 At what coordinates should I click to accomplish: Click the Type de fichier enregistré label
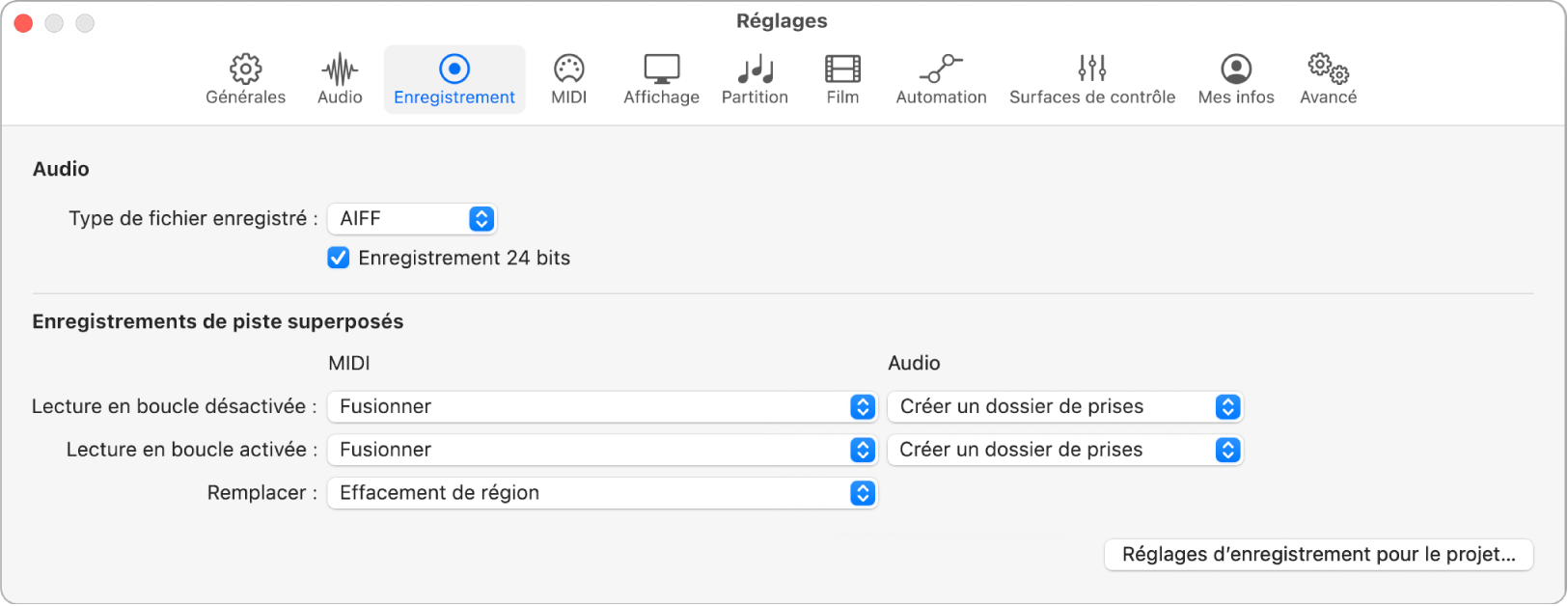point(193,219)
